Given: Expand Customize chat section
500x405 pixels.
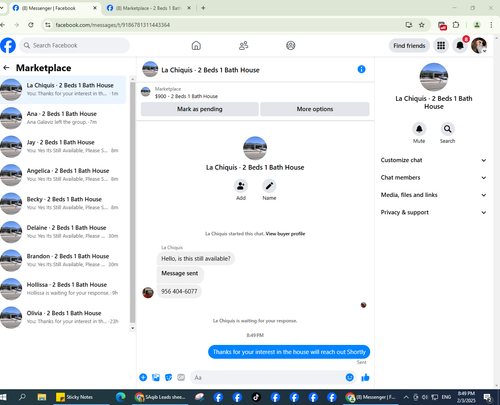Looking at the screenshot, I should (433, 160).
